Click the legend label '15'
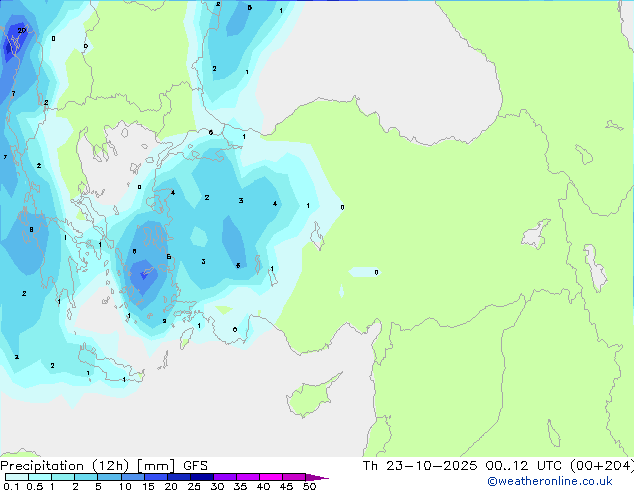The image size is (634, 490). click(148, 486)
